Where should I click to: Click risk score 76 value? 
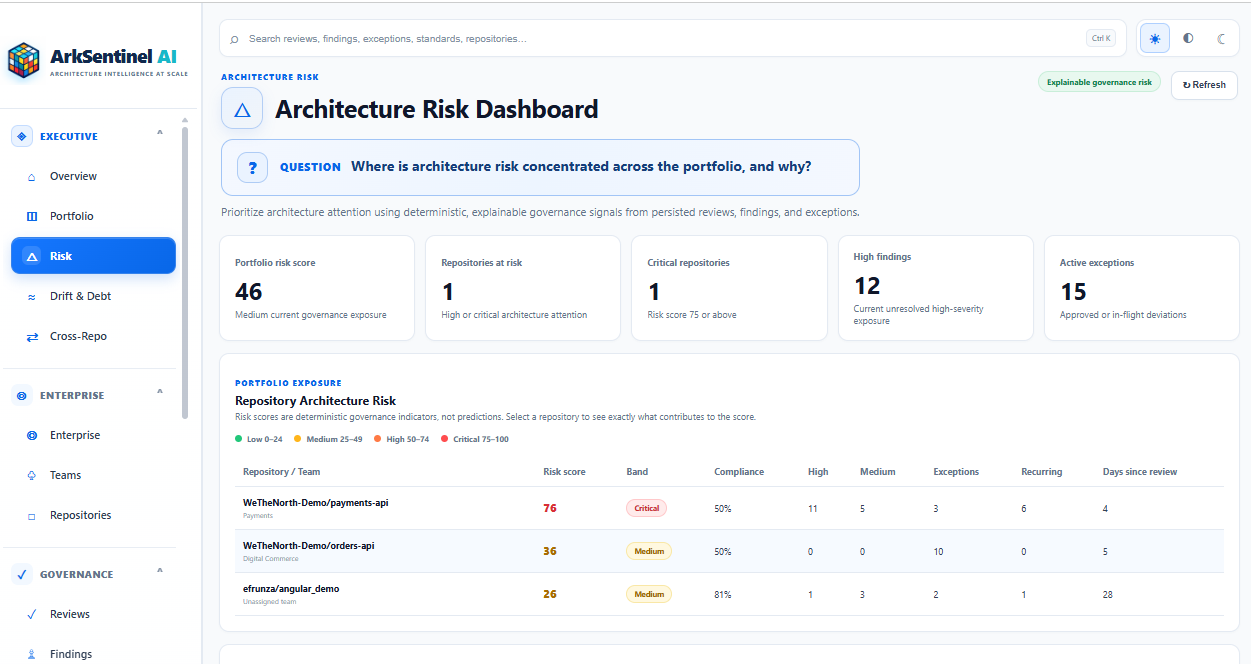click(550, 508)
